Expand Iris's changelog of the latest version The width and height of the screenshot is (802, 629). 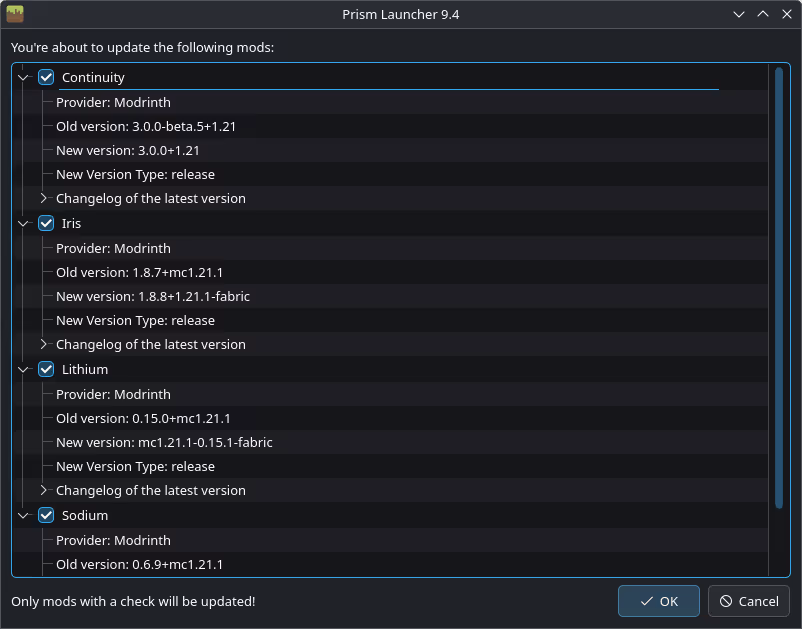43,344
